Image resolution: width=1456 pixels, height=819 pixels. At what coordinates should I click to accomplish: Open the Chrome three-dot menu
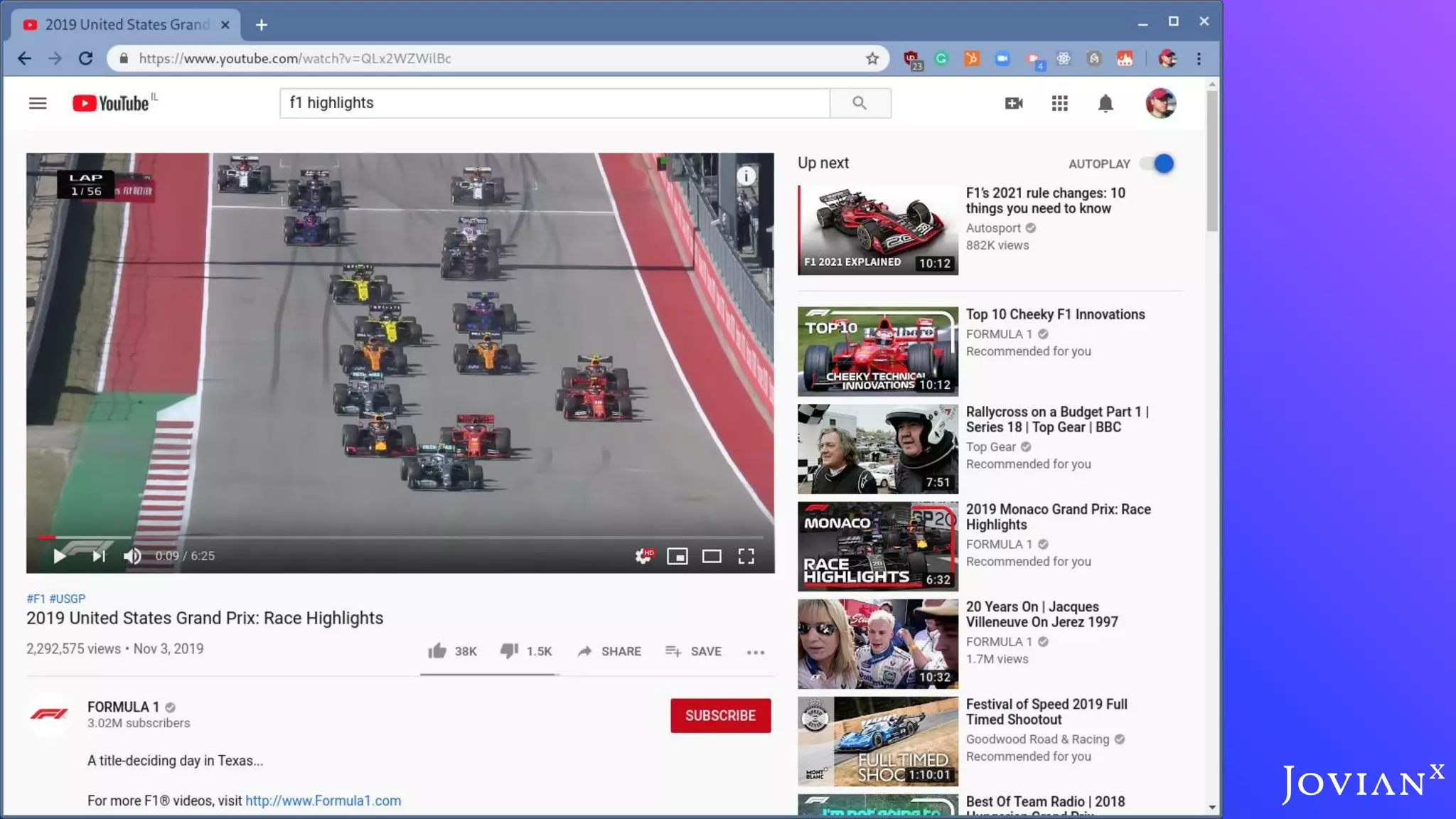tap(1199, 59)
